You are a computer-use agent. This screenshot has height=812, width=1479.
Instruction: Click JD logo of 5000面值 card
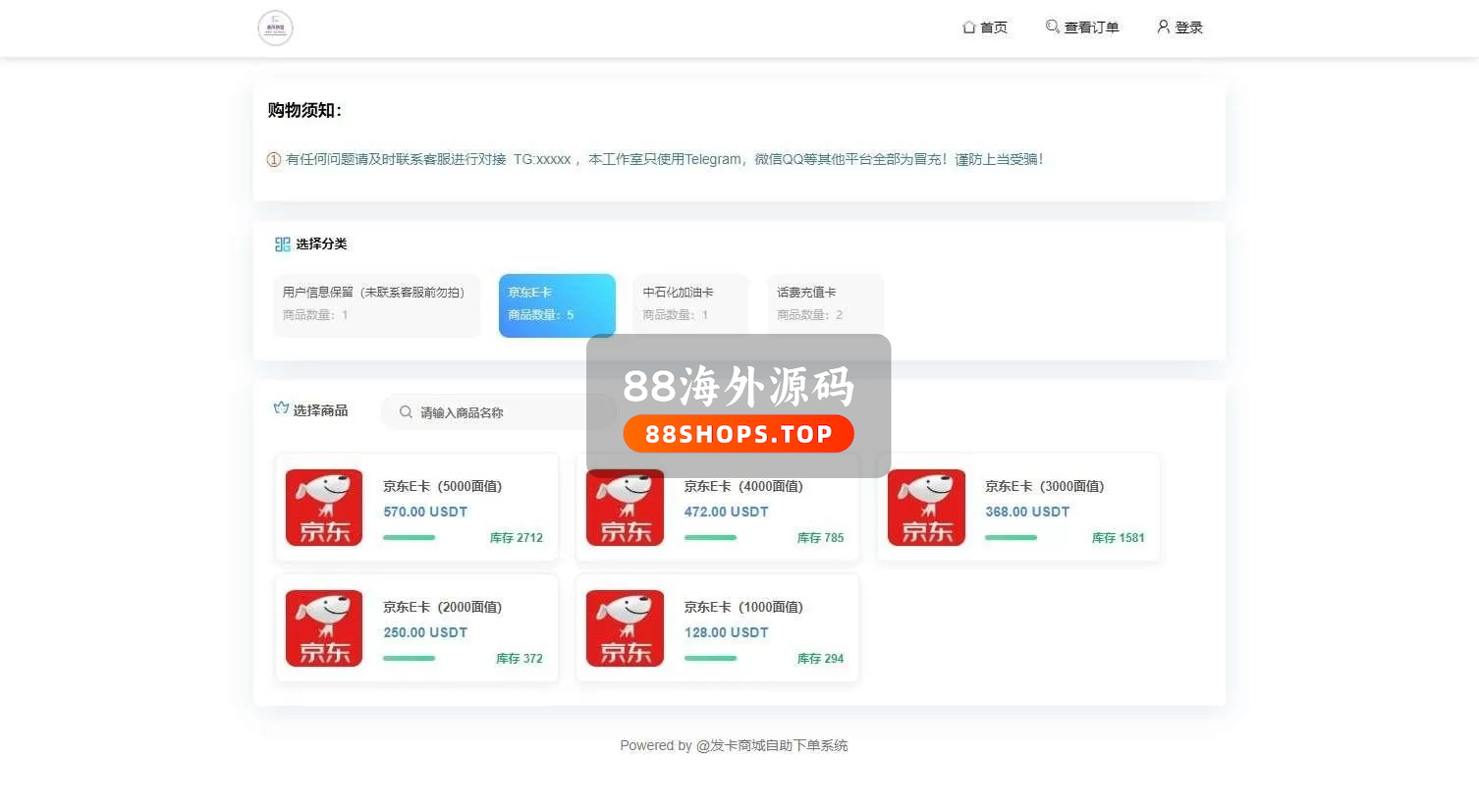[x=324, y=508]
